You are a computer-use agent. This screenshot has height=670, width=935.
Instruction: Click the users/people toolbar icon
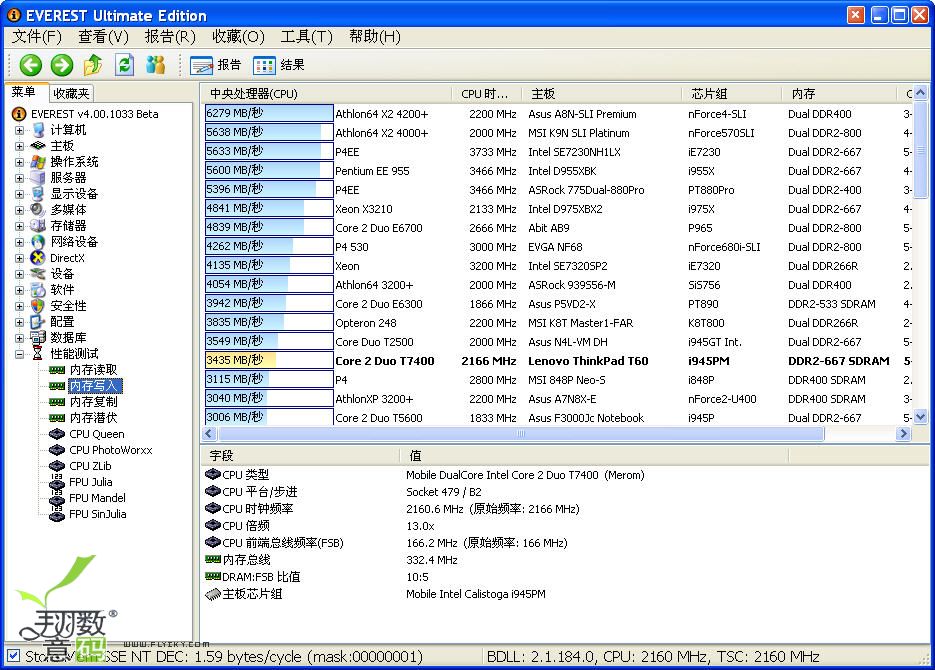pos(156,64)
